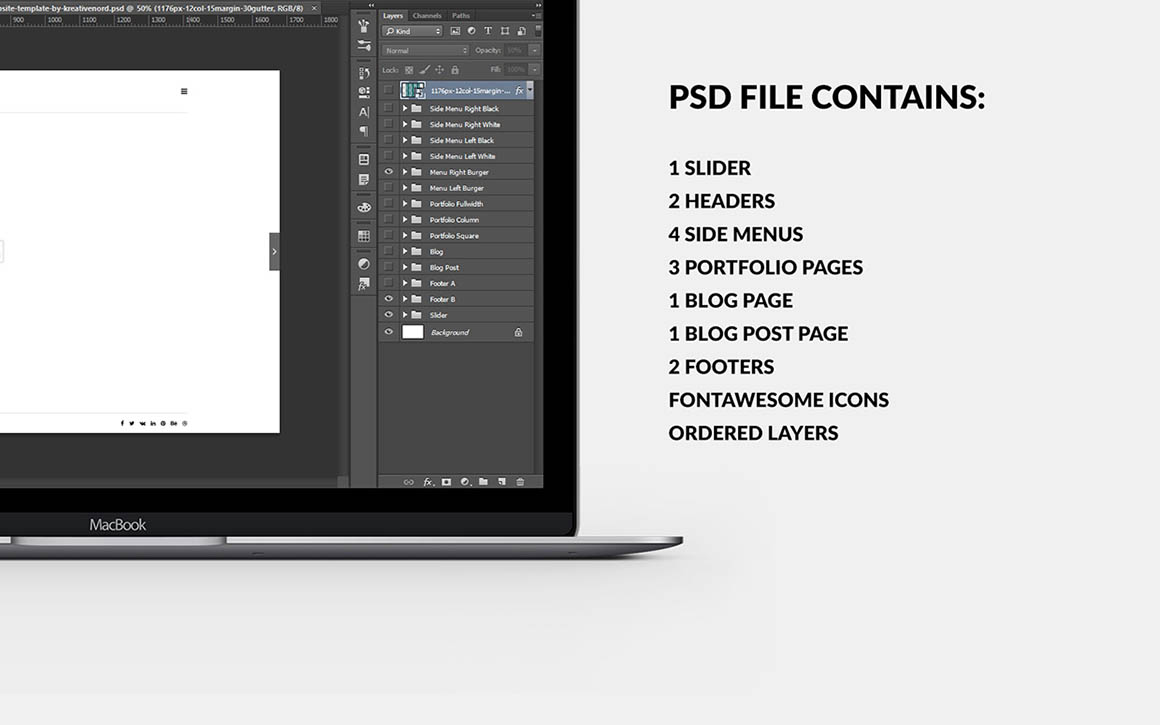Filter layers by type (T) icon

tap(488, 31)
